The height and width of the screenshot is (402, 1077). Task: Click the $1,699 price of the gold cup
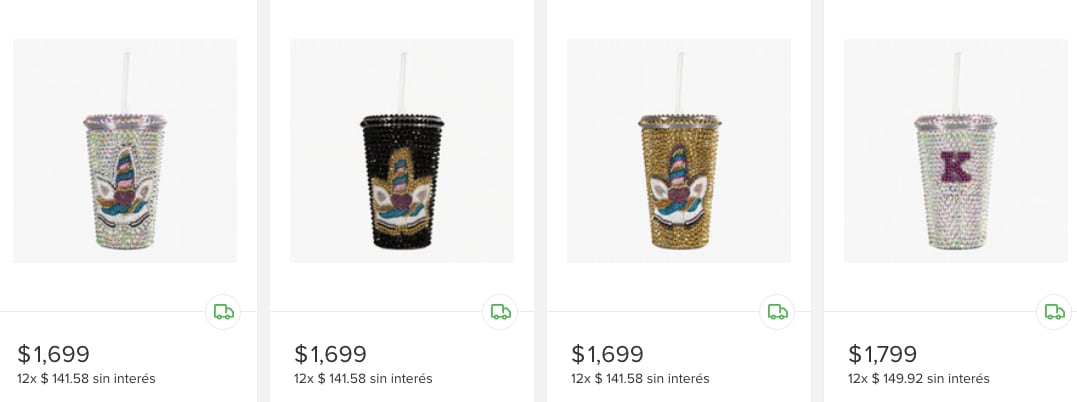pos(608,354)
